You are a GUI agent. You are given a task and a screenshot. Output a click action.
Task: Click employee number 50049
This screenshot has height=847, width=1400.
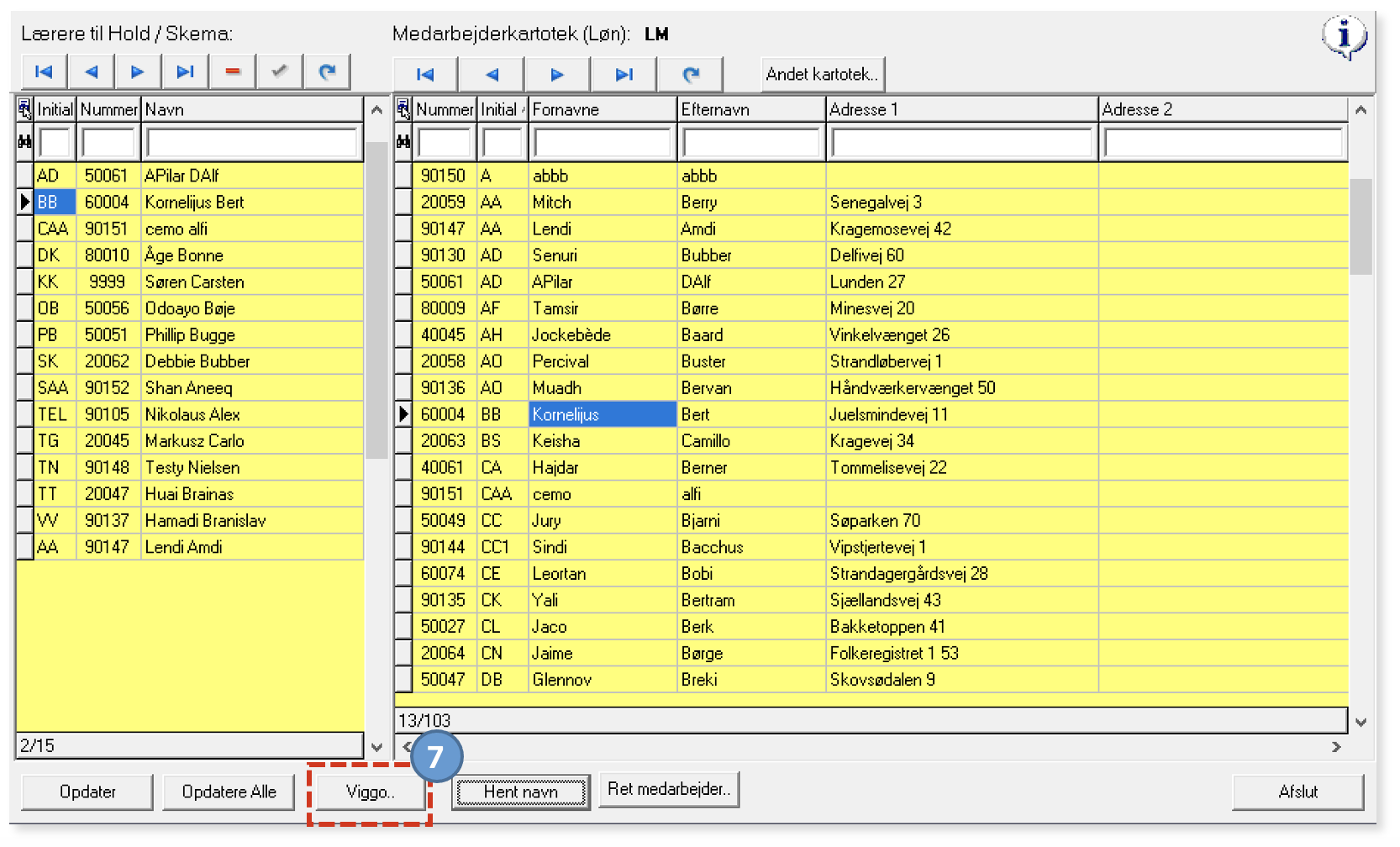point(443,520)
